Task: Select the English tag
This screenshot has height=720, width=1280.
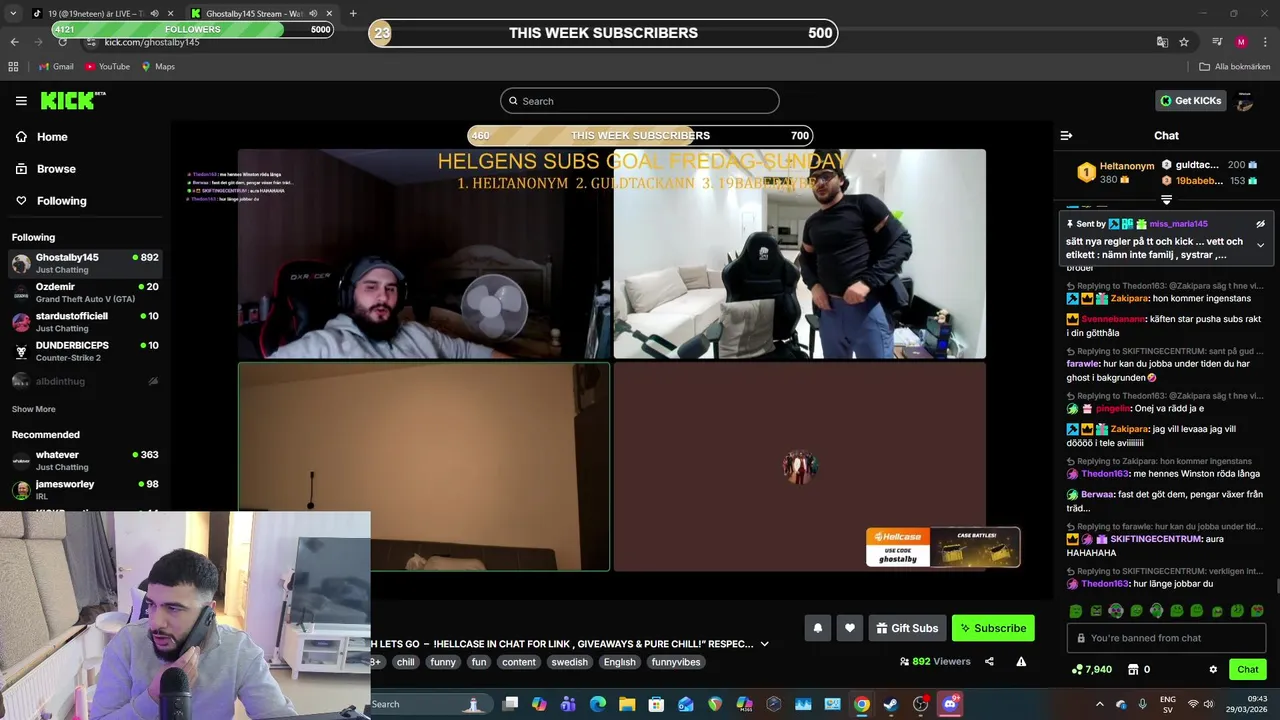Action: 619,662
